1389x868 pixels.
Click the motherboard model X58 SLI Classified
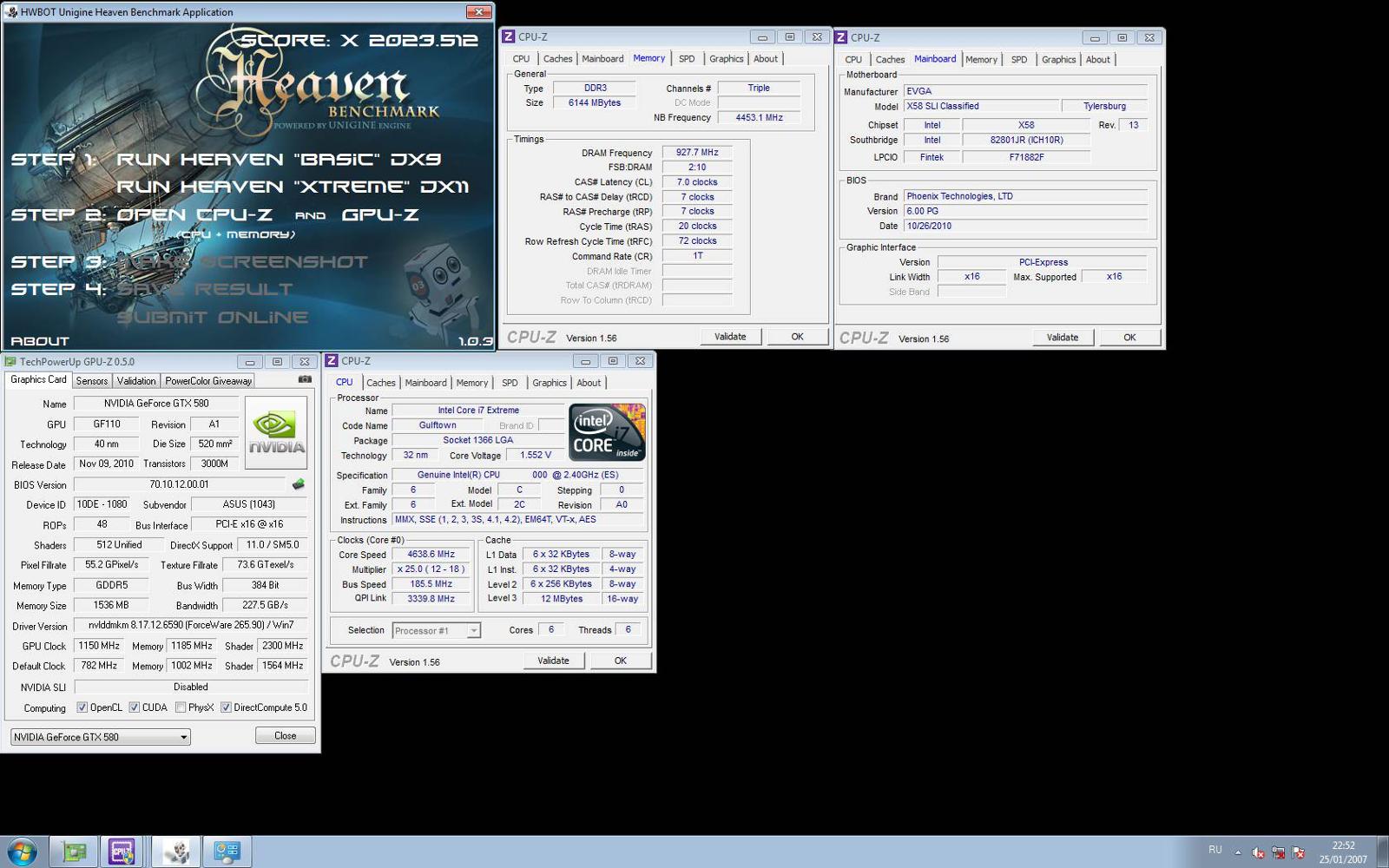click(981, 106)
